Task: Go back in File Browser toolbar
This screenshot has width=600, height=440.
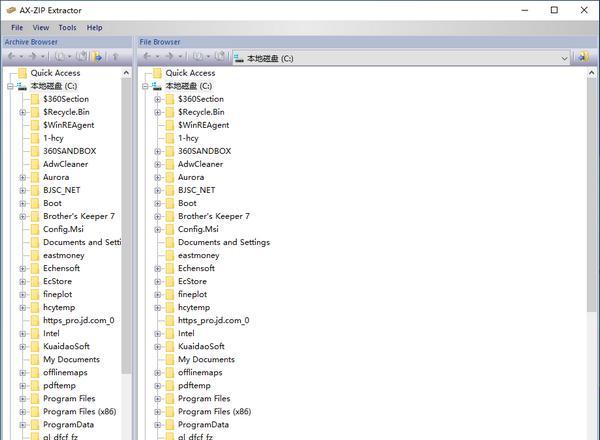Action: (x=147, y=57)
